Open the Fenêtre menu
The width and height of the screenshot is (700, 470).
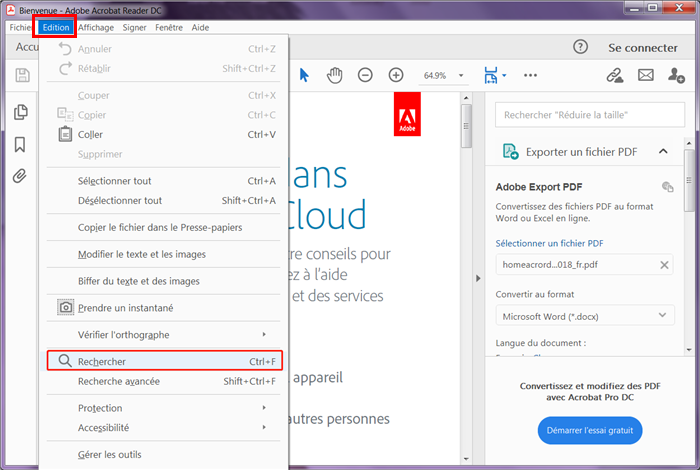pyautogui.click(x=169, y=27)
